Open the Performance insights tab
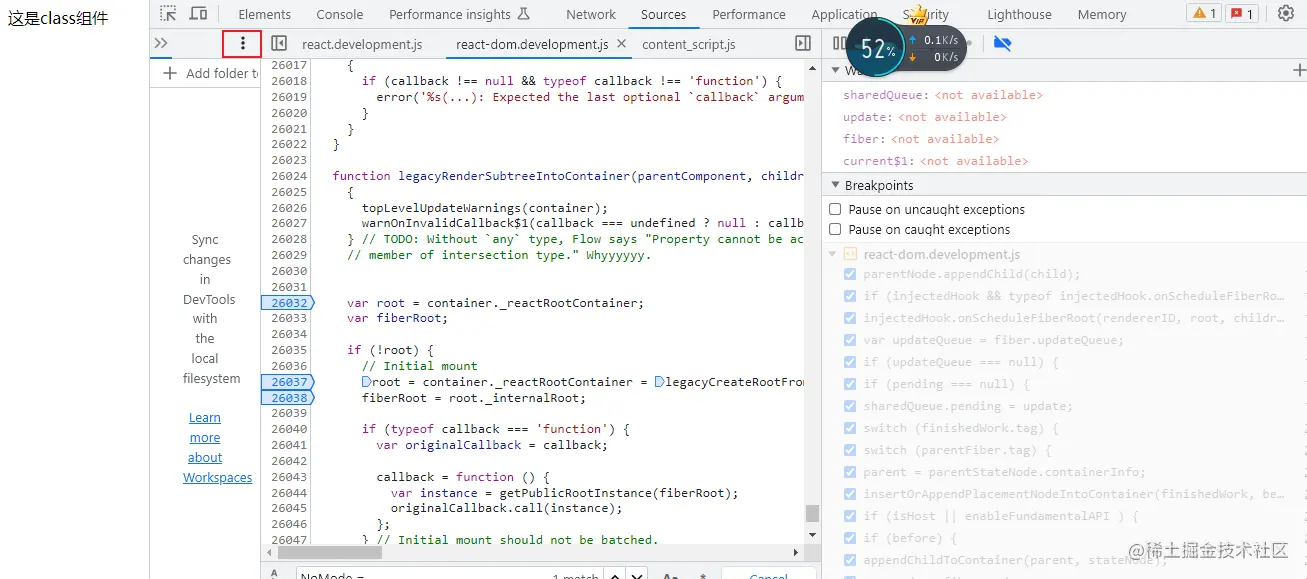 point(459,14)
